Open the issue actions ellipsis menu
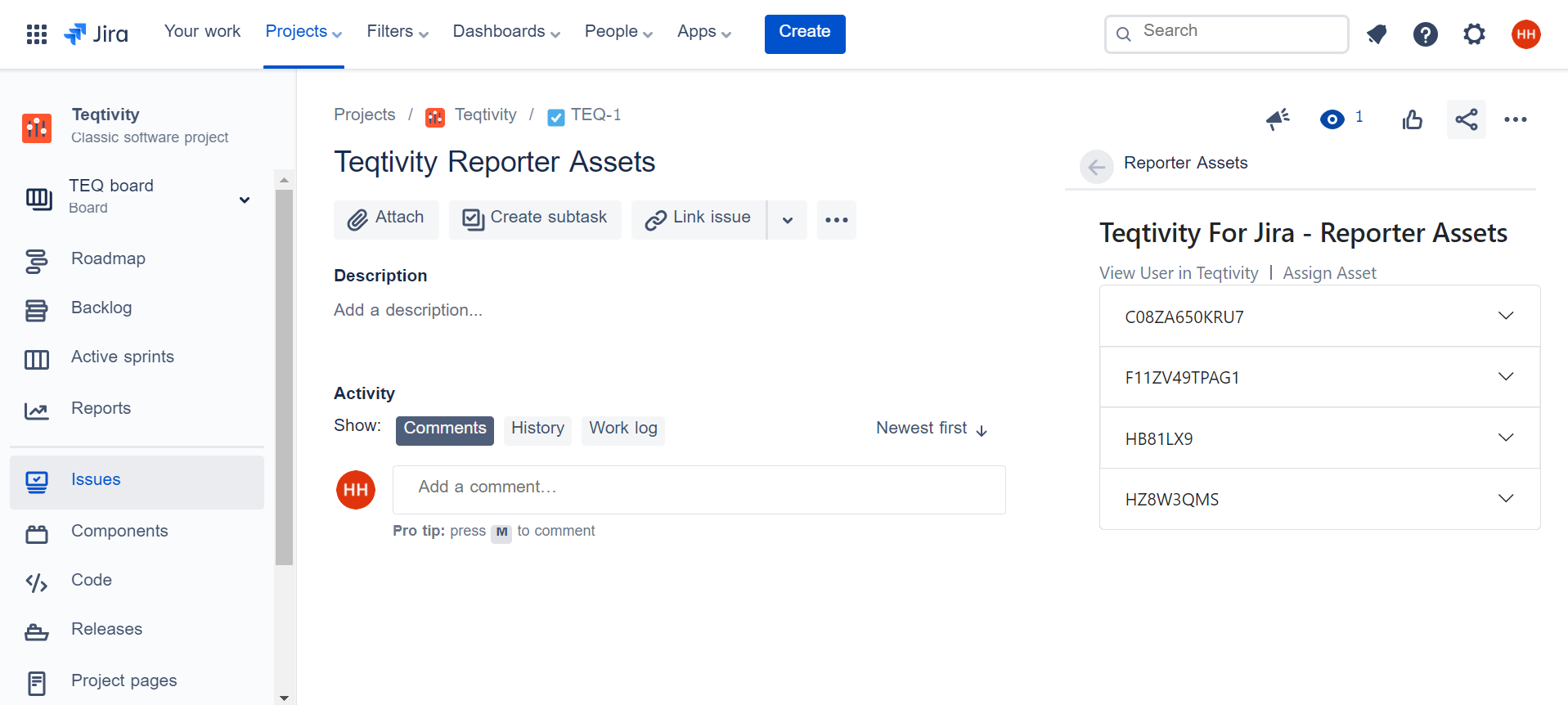The height and width of the screenshot is (705, 1568). (1516, 119)
